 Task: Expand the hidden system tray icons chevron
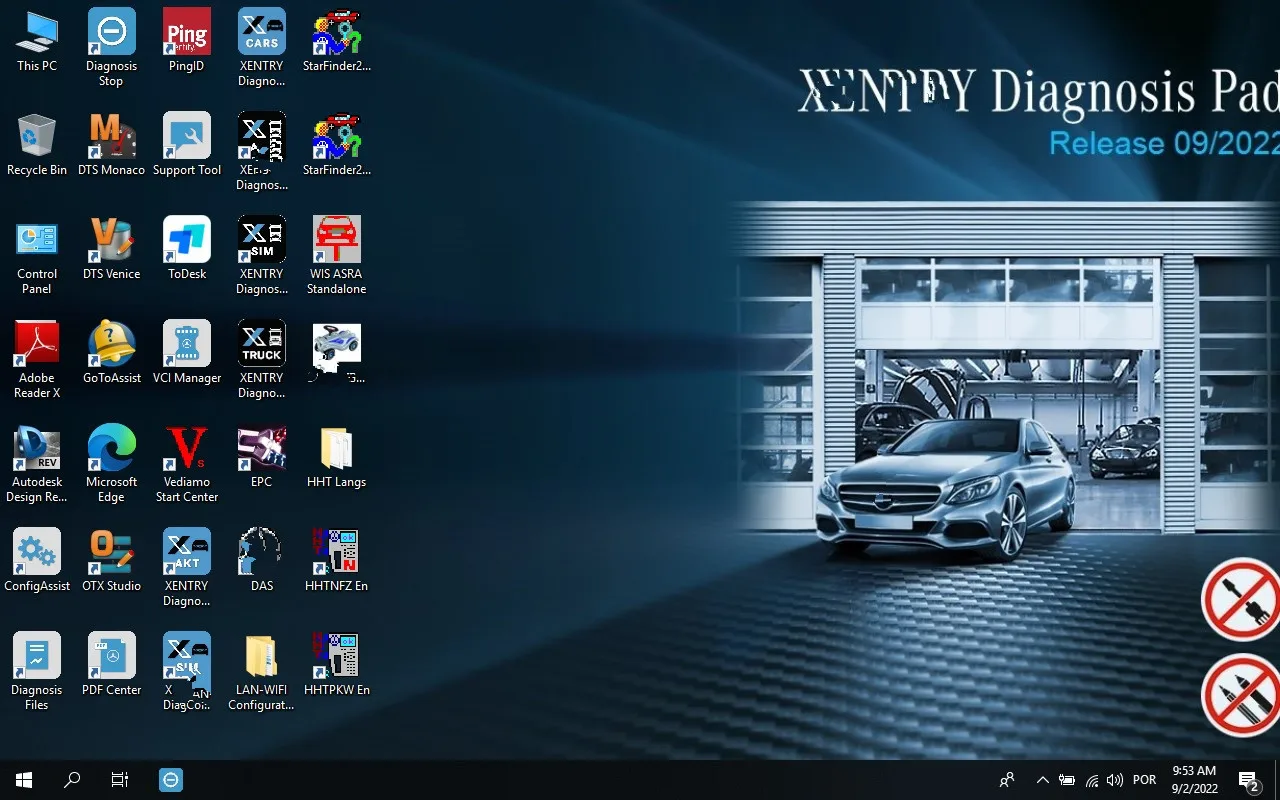pyautogui.click(x=1042, y=780)
